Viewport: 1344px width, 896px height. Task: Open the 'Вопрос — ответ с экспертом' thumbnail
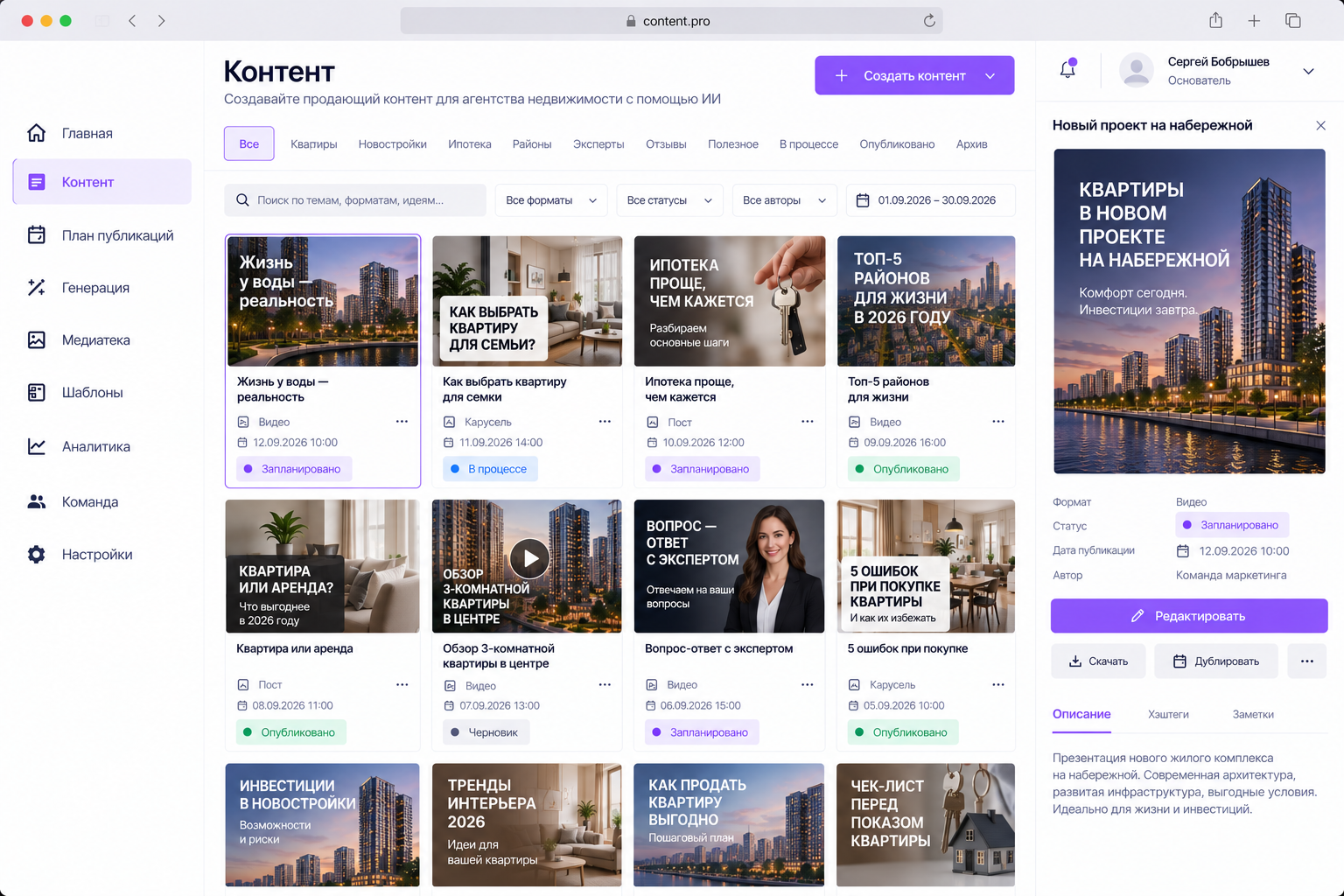729,566
